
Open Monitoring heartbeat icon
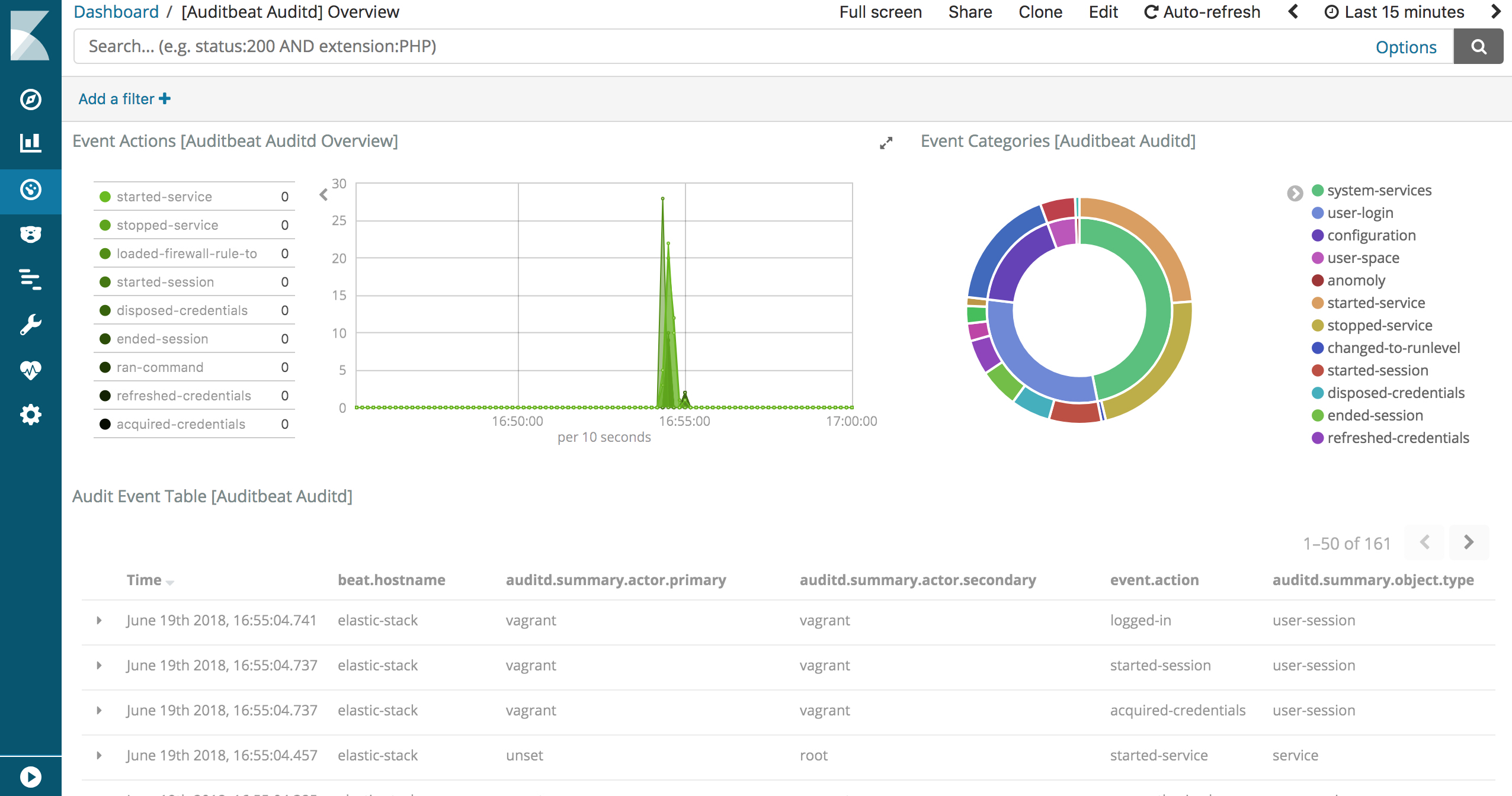[30, 370]
